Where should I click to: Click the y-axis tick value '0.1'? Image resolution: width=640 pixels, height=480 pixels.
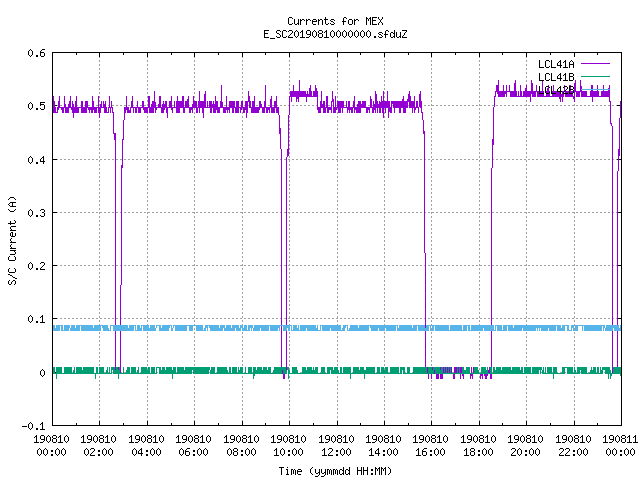coord(36,319)
